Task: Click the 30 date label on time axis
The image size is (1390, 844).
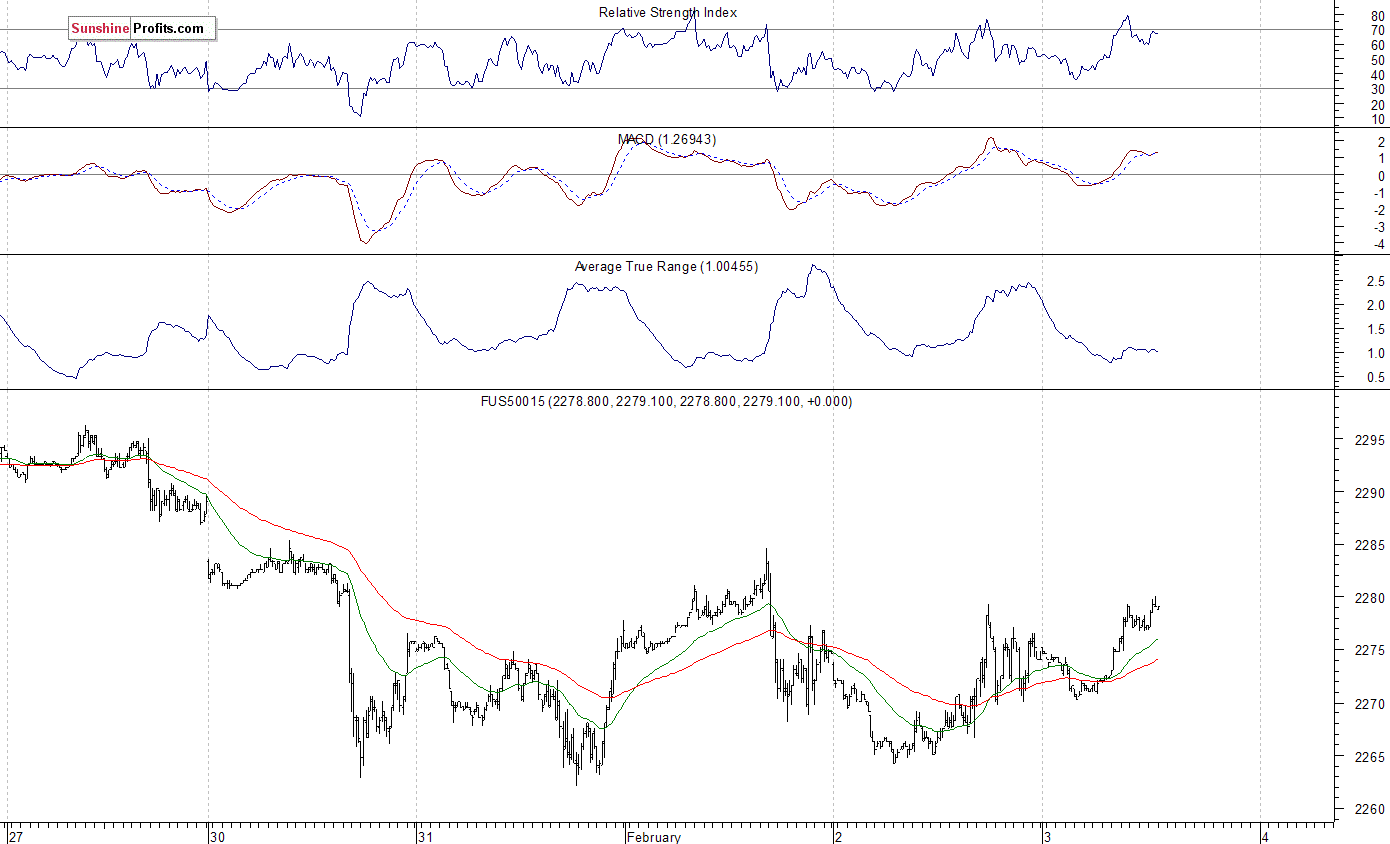Action: click(x=218, y=837)
